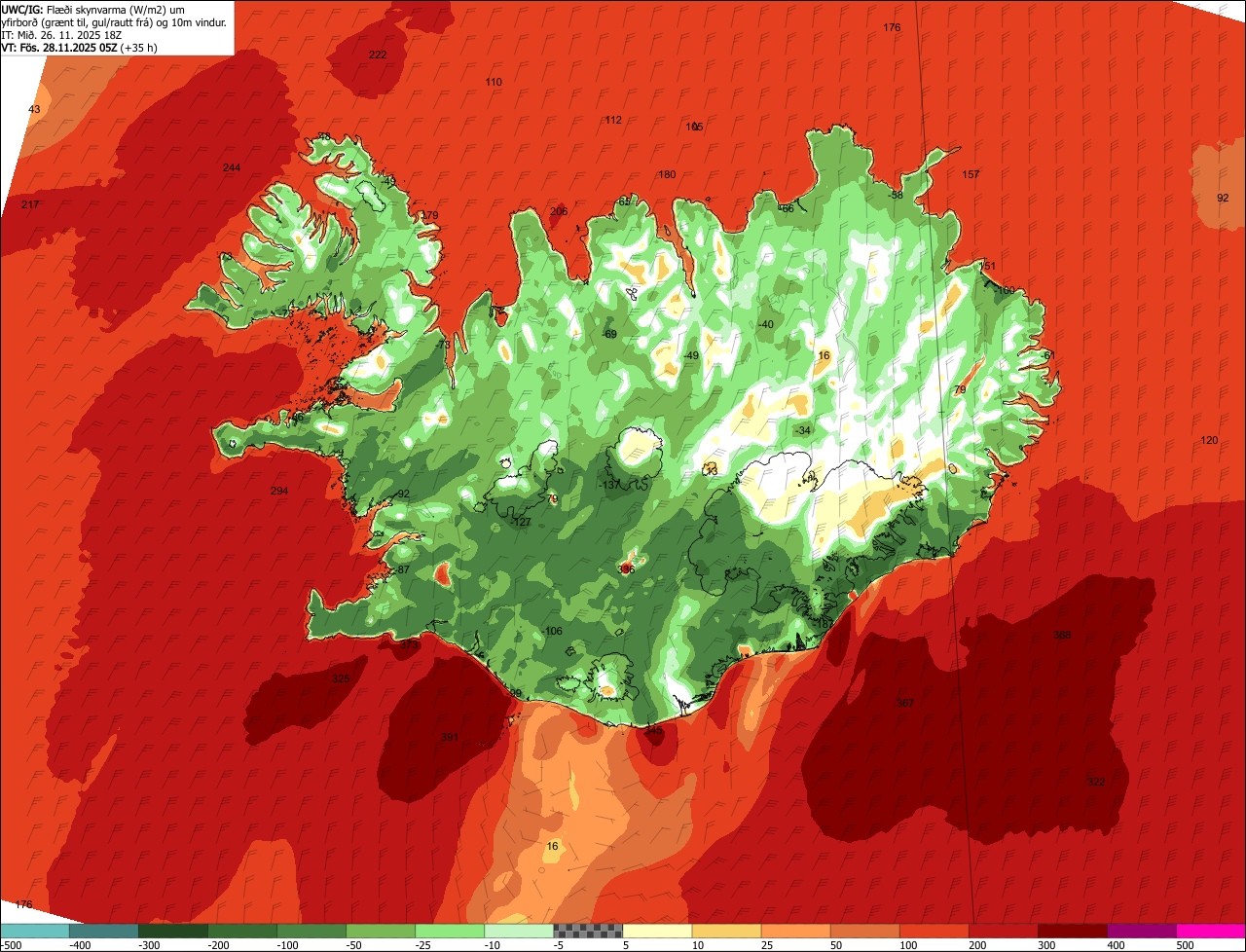Click the map value "222" north of the Westfjords
This screenshot has width=1246, height=952.
pos(378,55)
